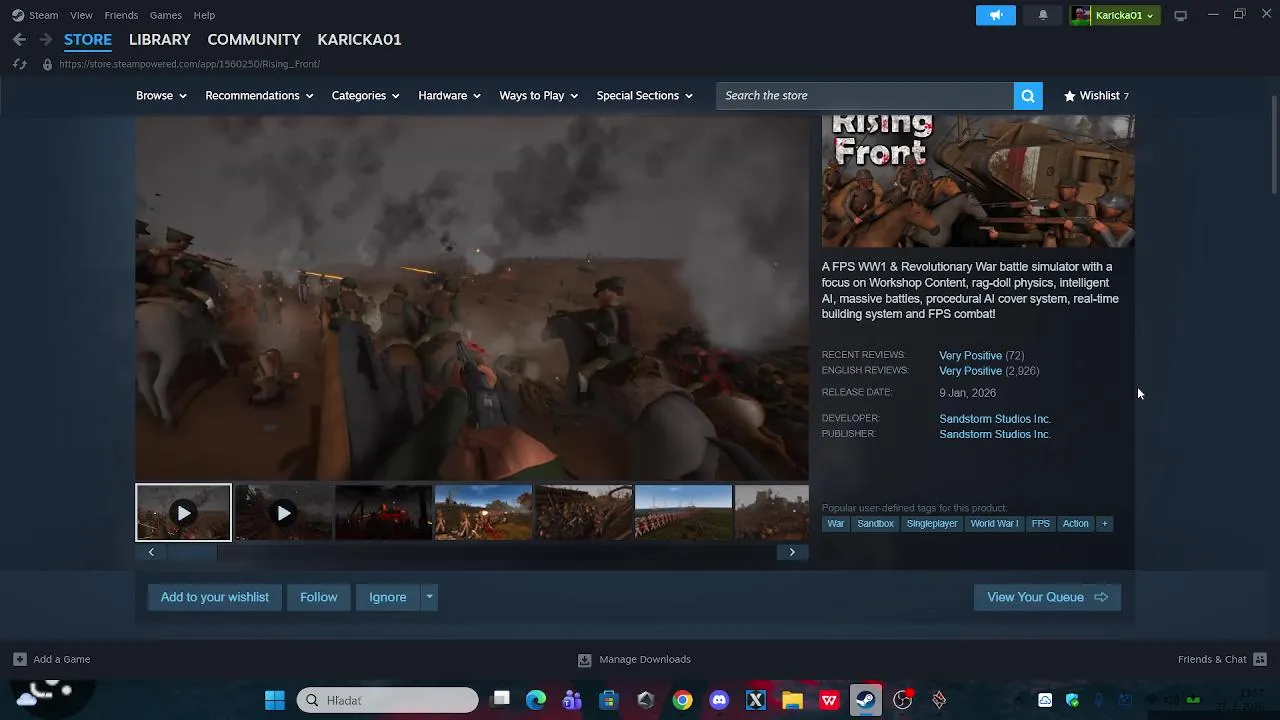Open the Help menu

[204, 15]
